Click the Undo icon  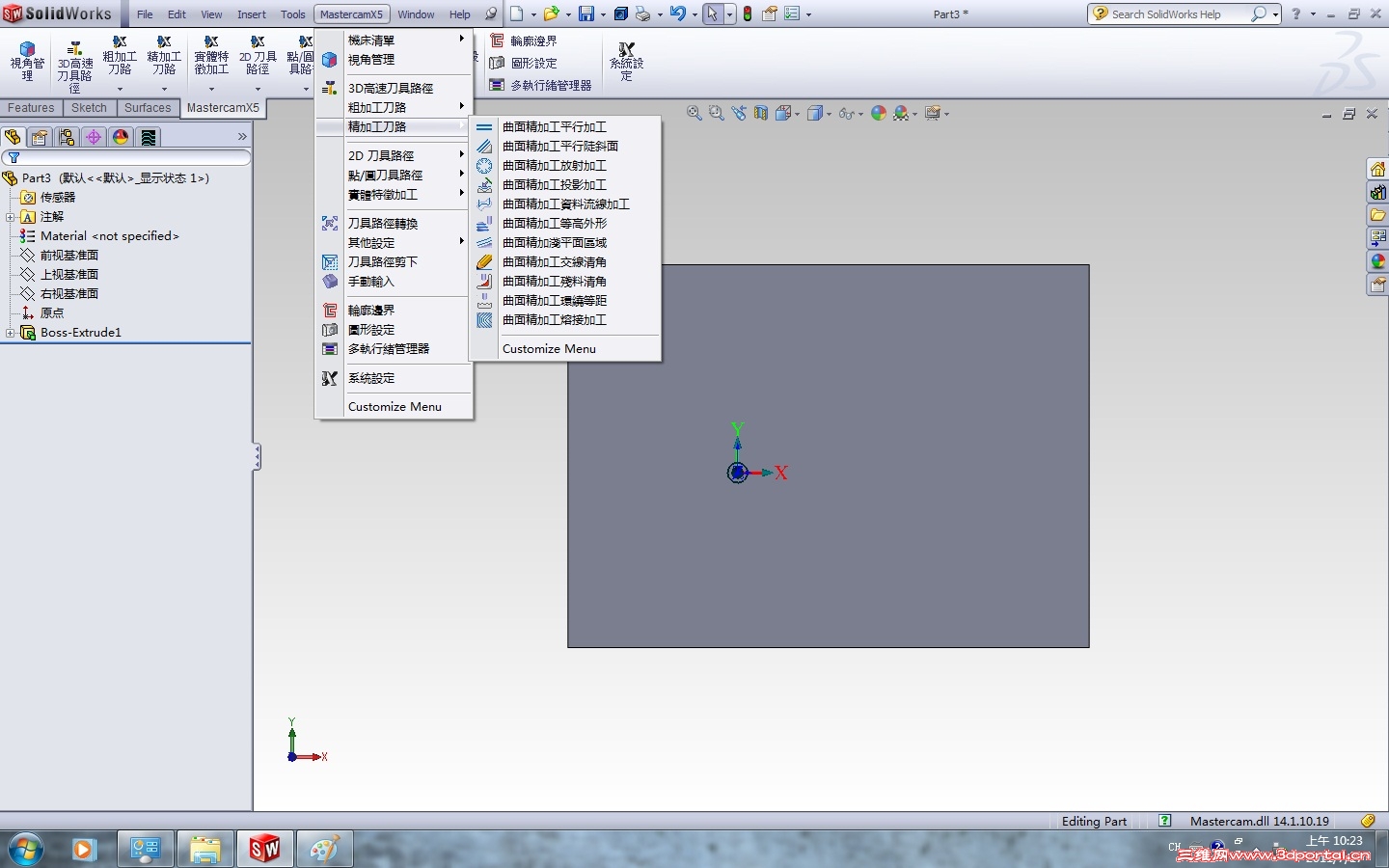tap(678, 14)
